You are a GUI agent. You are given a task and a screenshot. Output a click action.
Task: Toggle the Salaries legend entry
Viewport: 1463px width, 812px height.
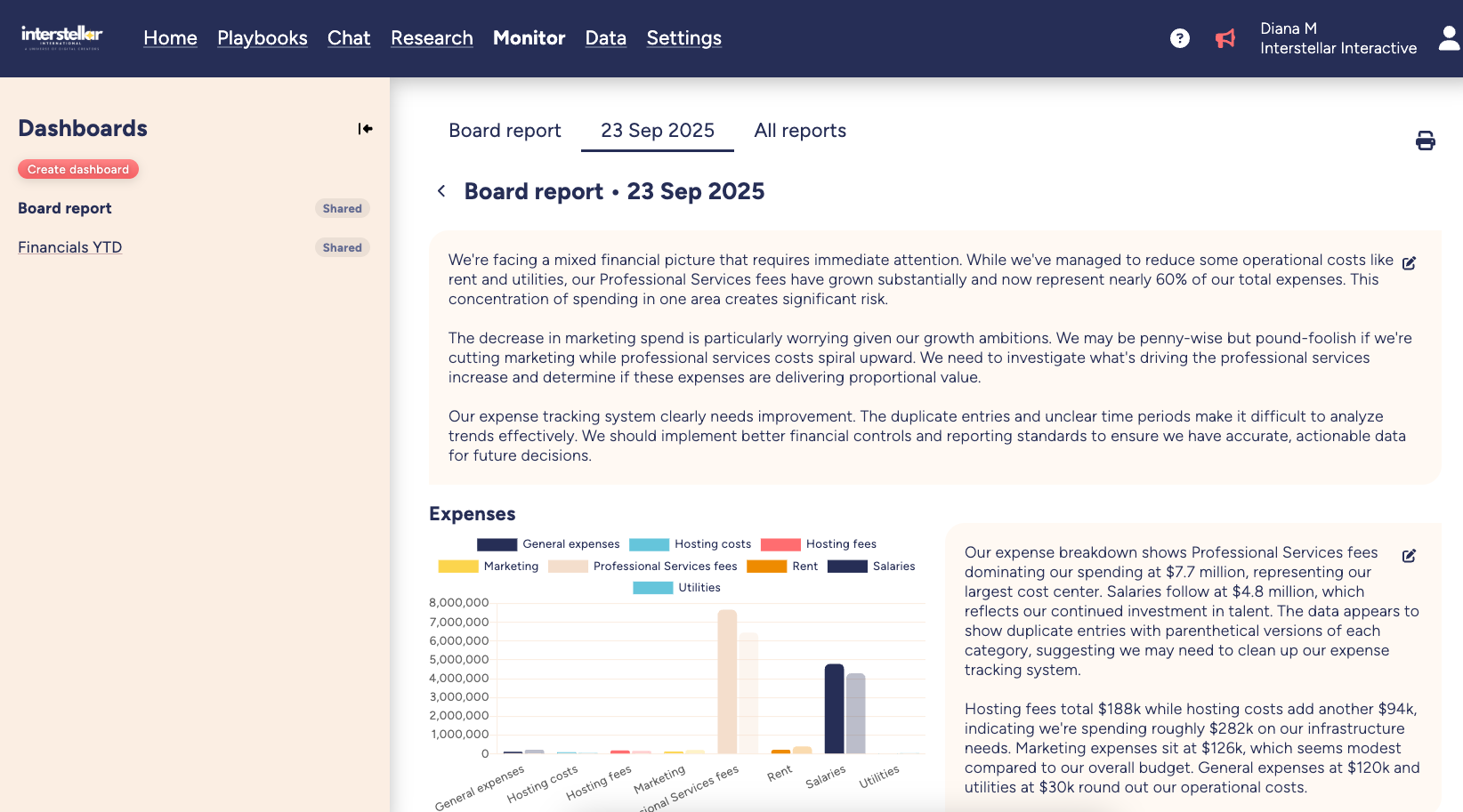[871, 567]
